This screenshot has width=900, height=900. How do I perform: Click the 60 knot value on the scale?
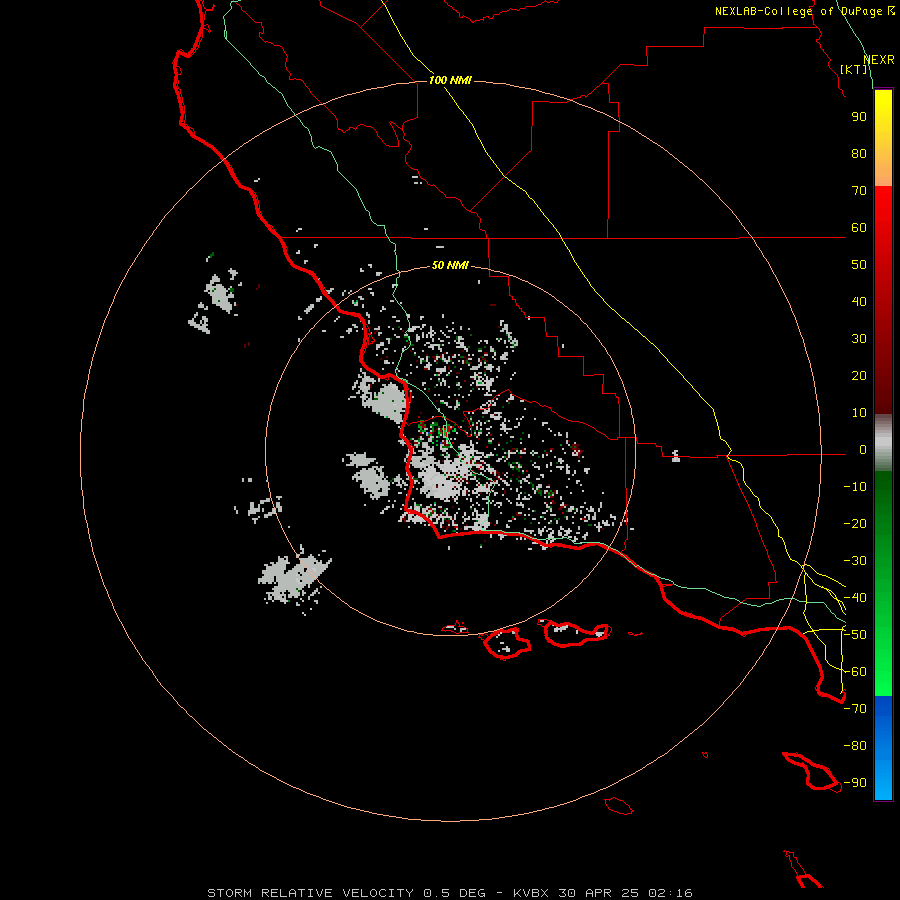coord(859,227)
